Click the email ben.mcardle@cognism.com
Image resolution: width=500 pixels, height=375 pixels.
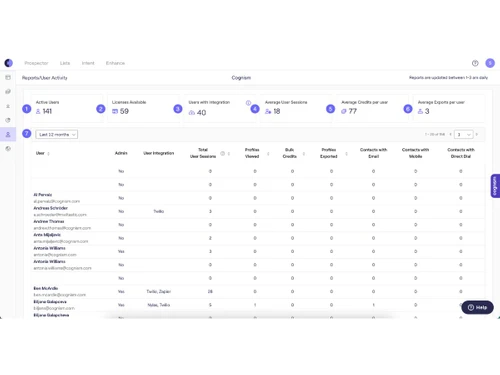click(60, 295)
